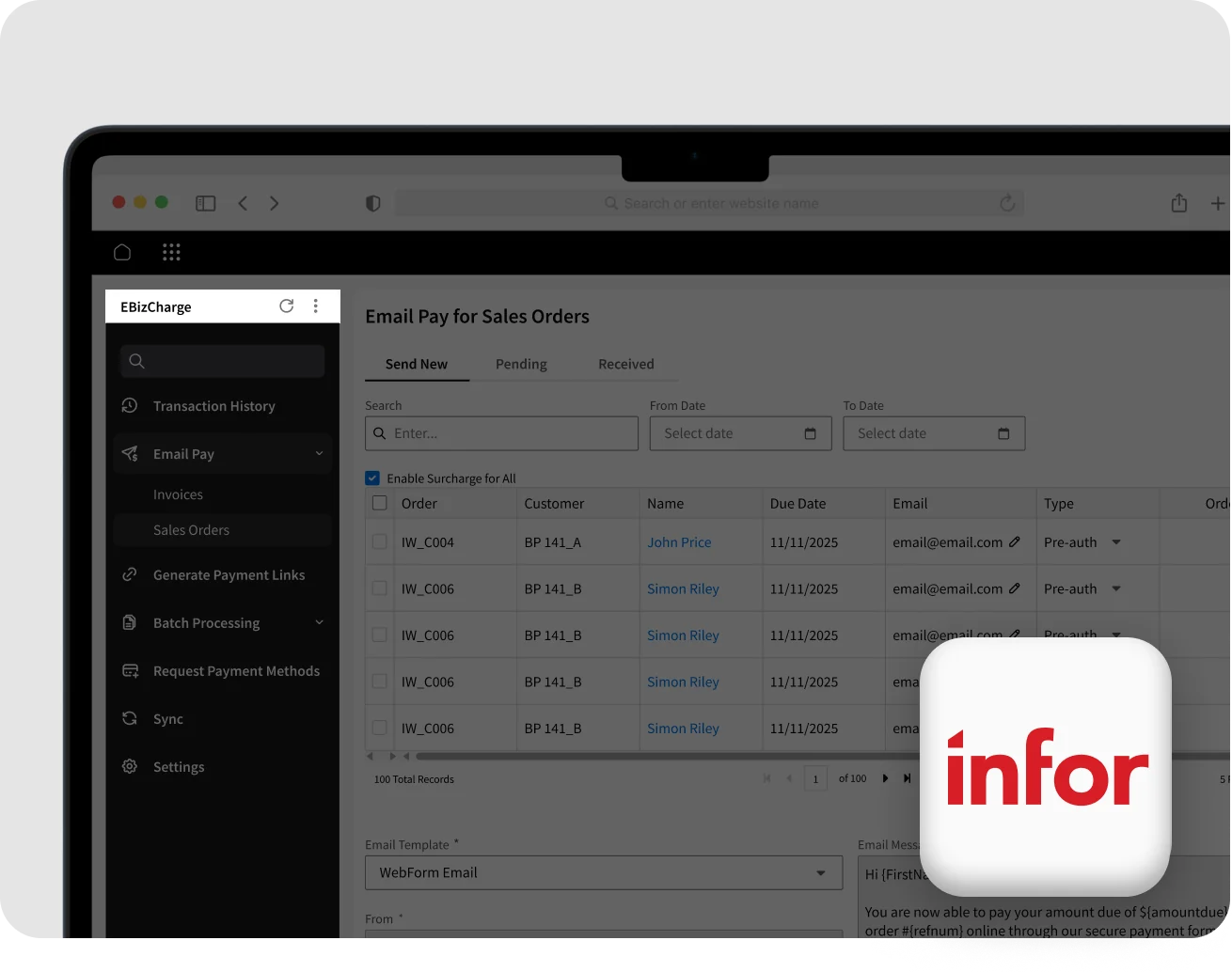Click the BP 141_A customer cell

pyautogui.click(x=552, y=542)
